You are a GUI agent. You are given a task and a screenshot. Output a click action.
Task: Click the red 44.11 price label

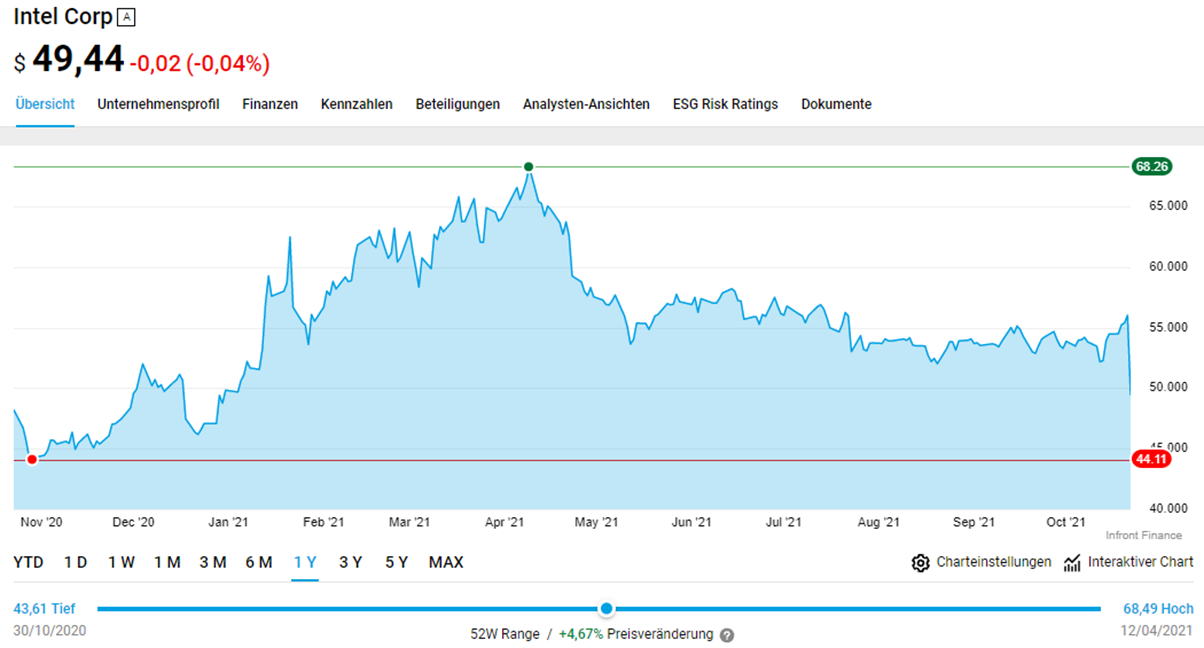coord(1151,460)
